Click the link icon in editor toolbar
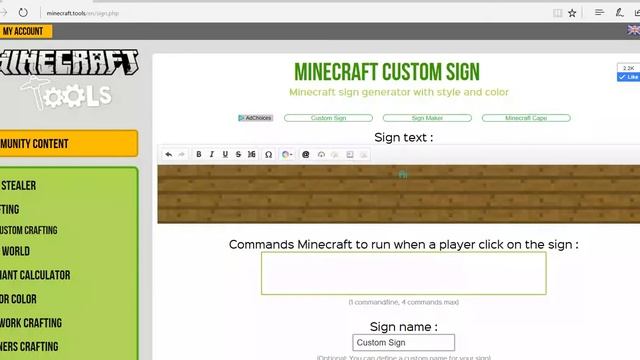 click(x=321, y=154)
